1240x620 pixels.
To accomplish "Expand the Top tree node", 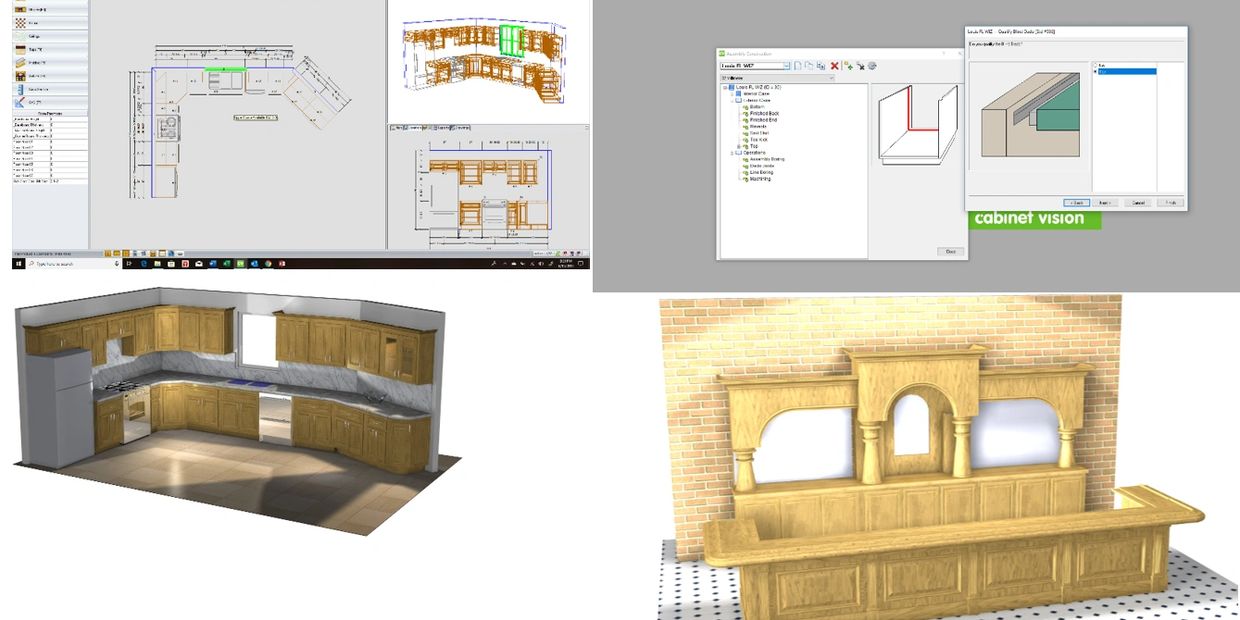I will click(x=738, y=146).
